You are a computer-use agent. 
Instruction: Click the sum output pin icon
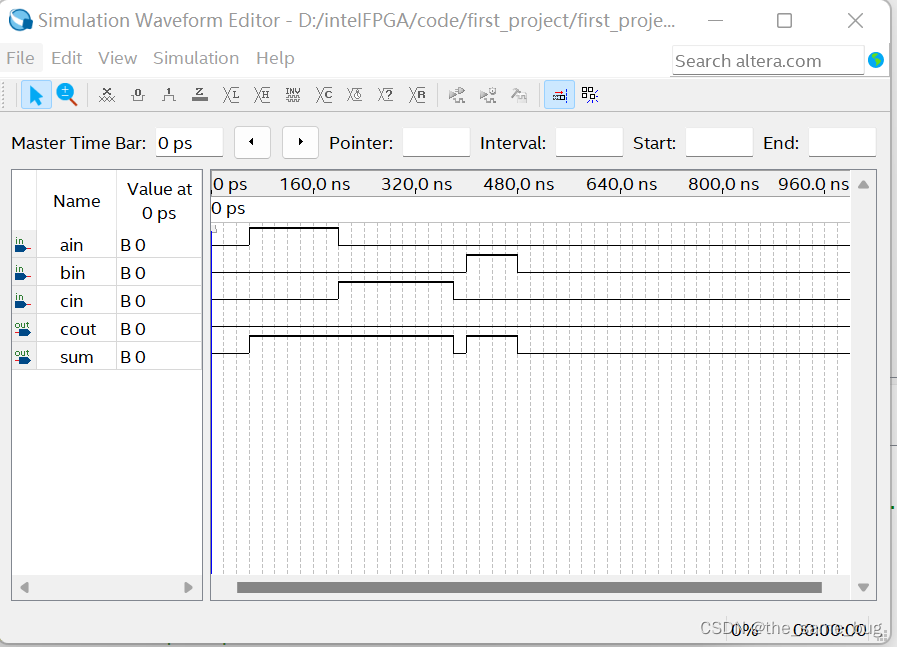[x=22, y=357]
